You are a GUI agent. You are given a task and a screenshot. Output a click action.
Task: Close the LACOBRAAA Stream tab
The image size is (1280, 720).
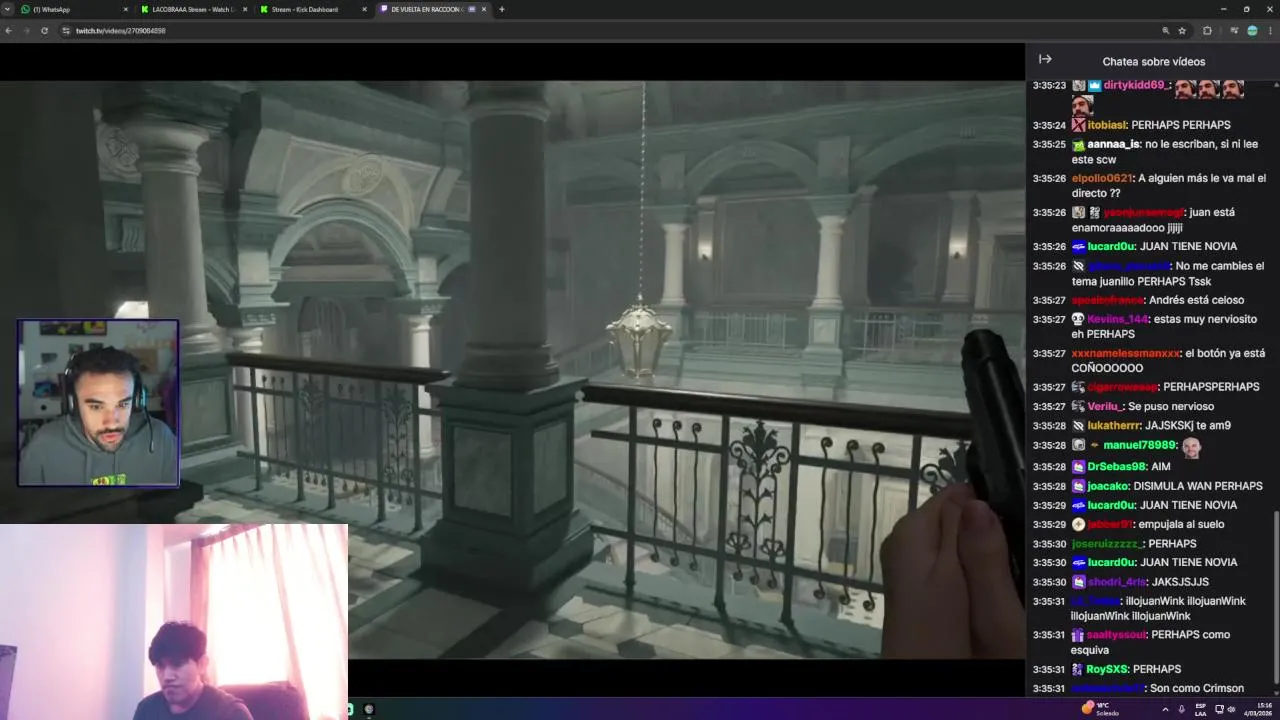[245, 9]
